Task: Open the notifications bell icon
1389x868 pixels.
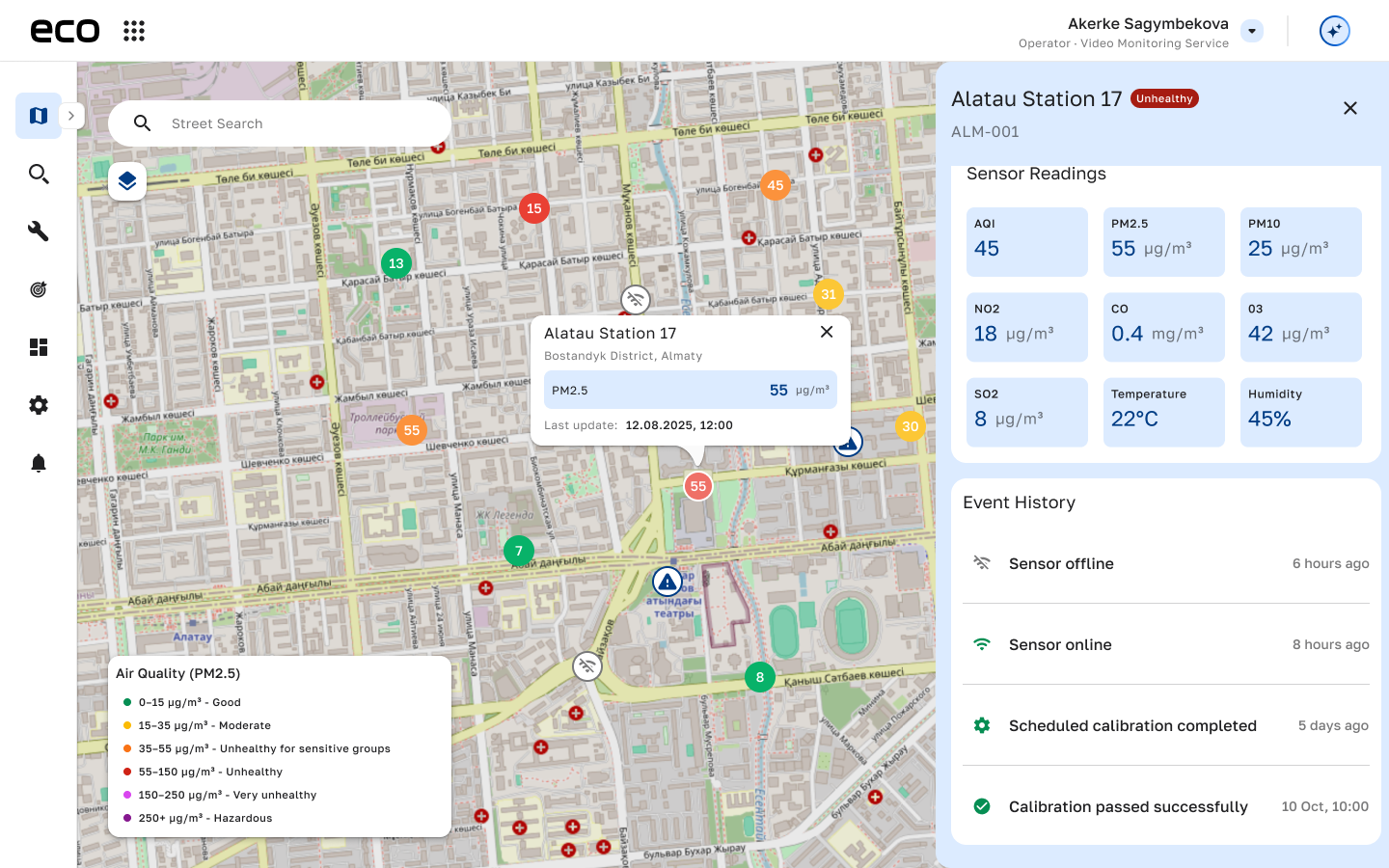Action: (39, 463)
